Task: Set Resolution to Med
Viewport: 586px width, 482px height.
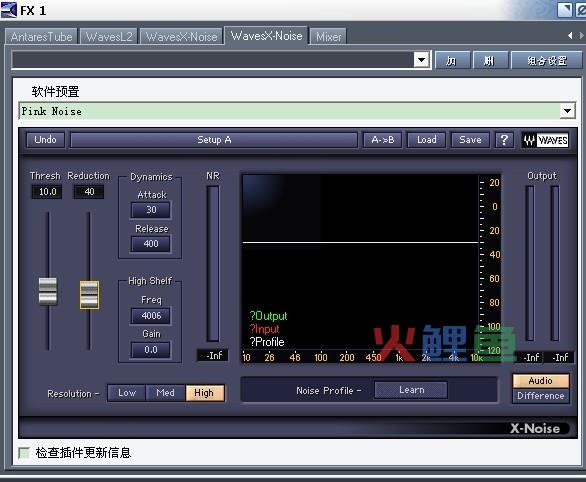Action: coord(165,393)
